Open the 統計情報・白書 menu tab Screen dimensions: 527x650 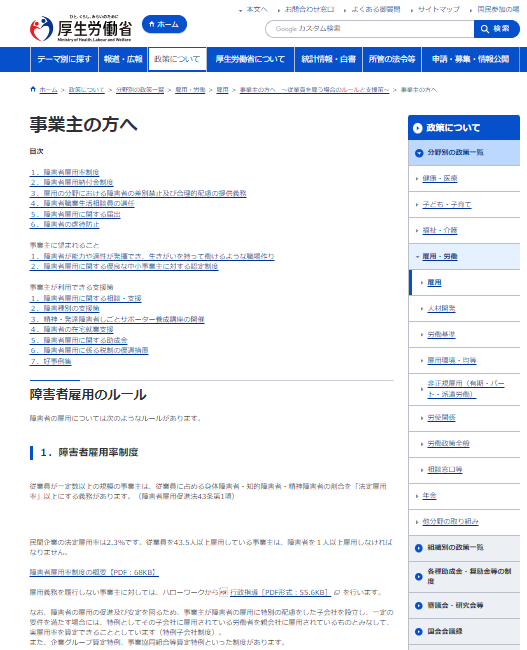[x=328, y=59]
